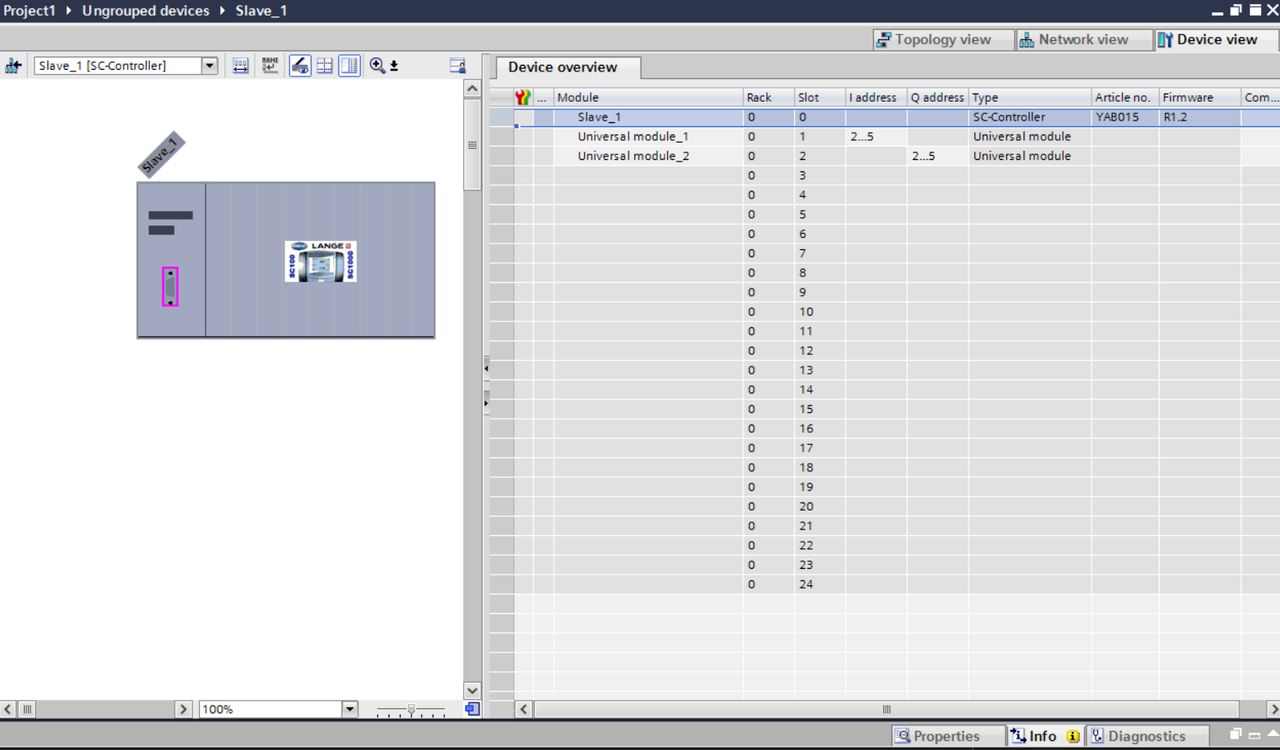Open the 100% zoom level dropdown

349,709
